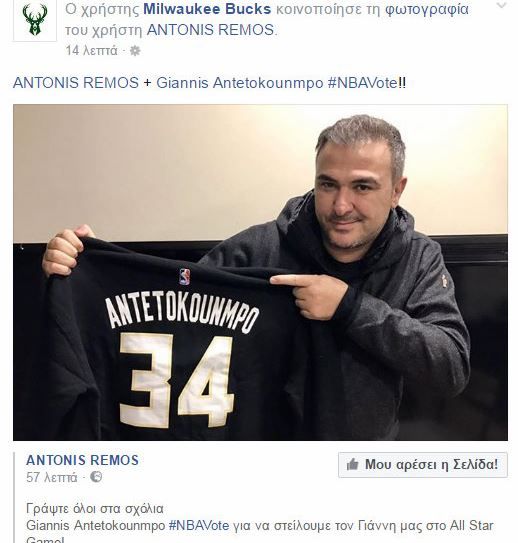Open the post options chevron at top right
The width and height of the screenshot is (518, 543).
click(501, 5)
